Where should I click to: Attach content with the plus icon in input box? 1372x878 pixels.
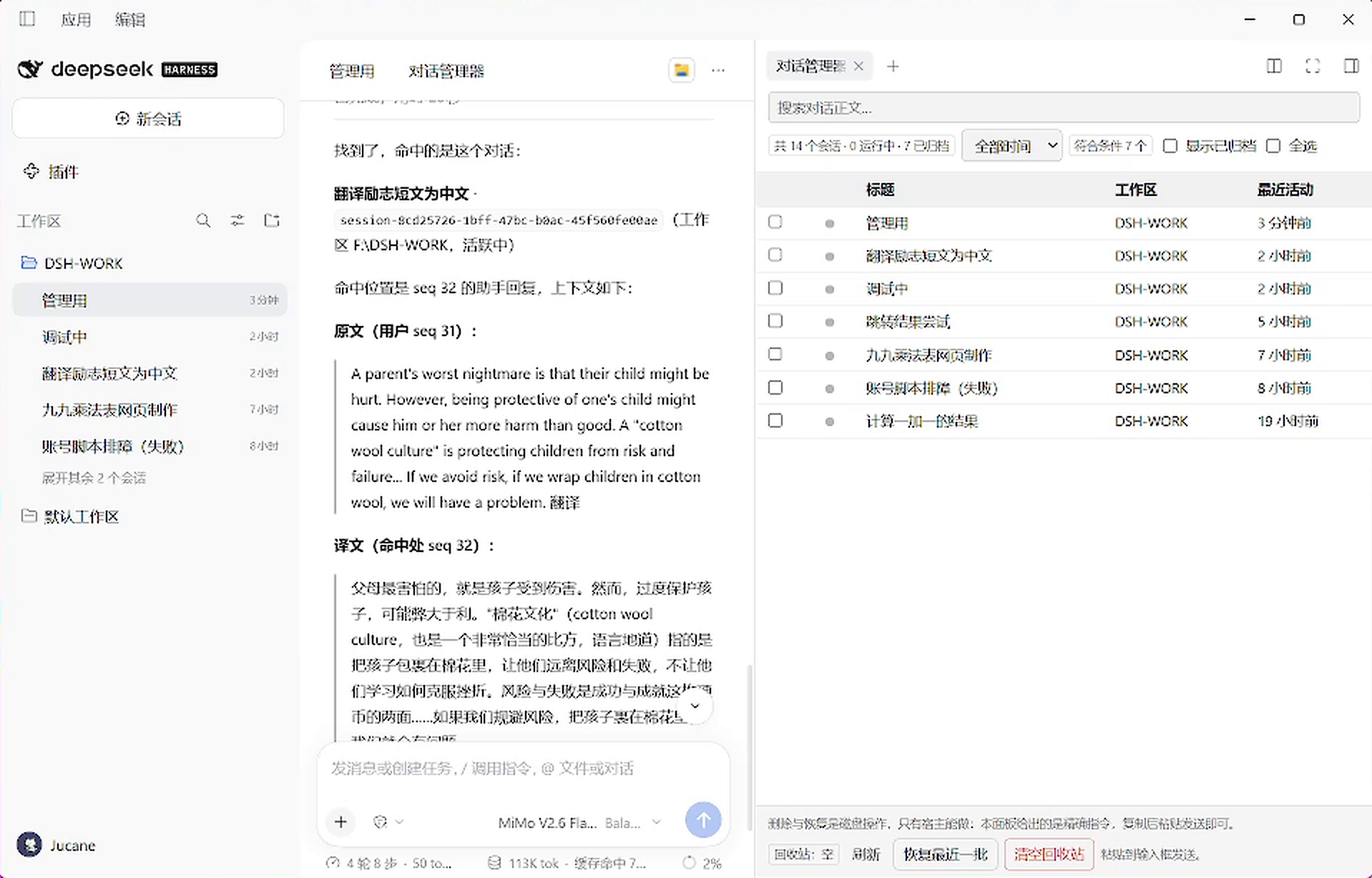click(x=341, y=822)
